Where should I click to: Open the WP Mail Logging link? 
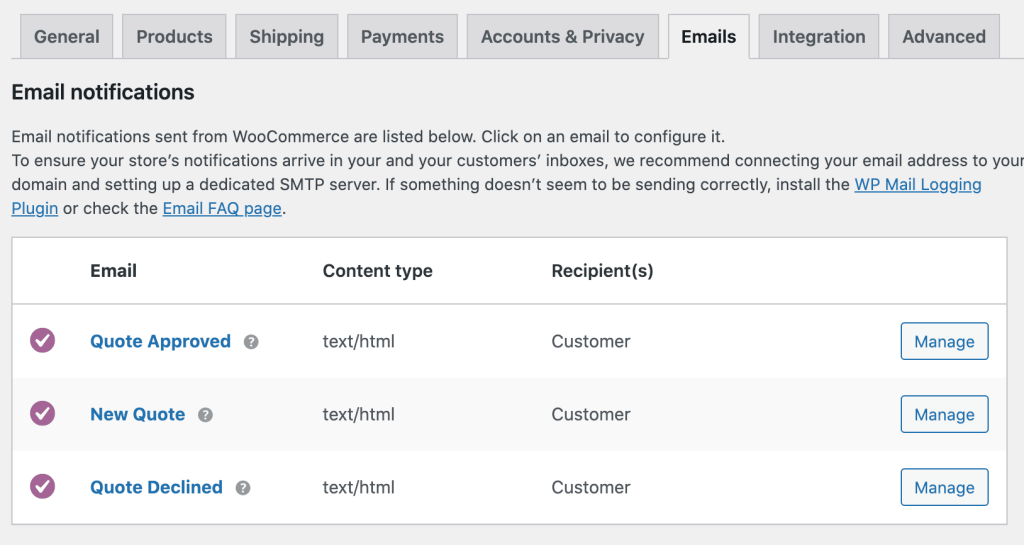918,185
